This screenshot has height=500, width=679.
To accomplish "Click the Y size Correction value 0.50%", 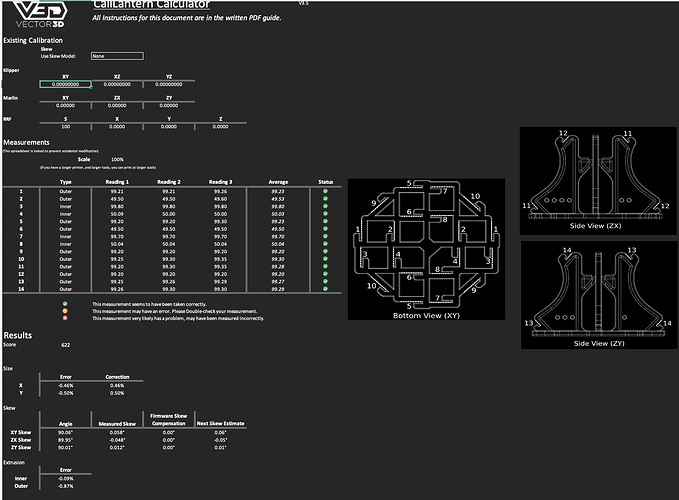I will click(x=117, y=393).
